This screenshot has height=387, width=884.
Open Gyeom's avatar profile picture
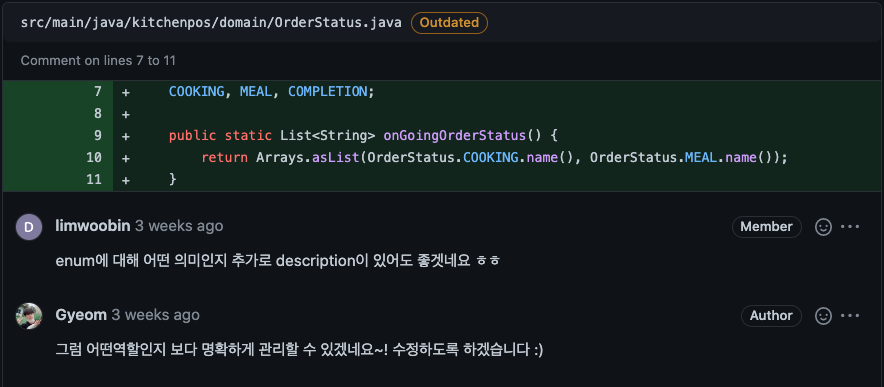pyautogui.click(x=29, y=316)
